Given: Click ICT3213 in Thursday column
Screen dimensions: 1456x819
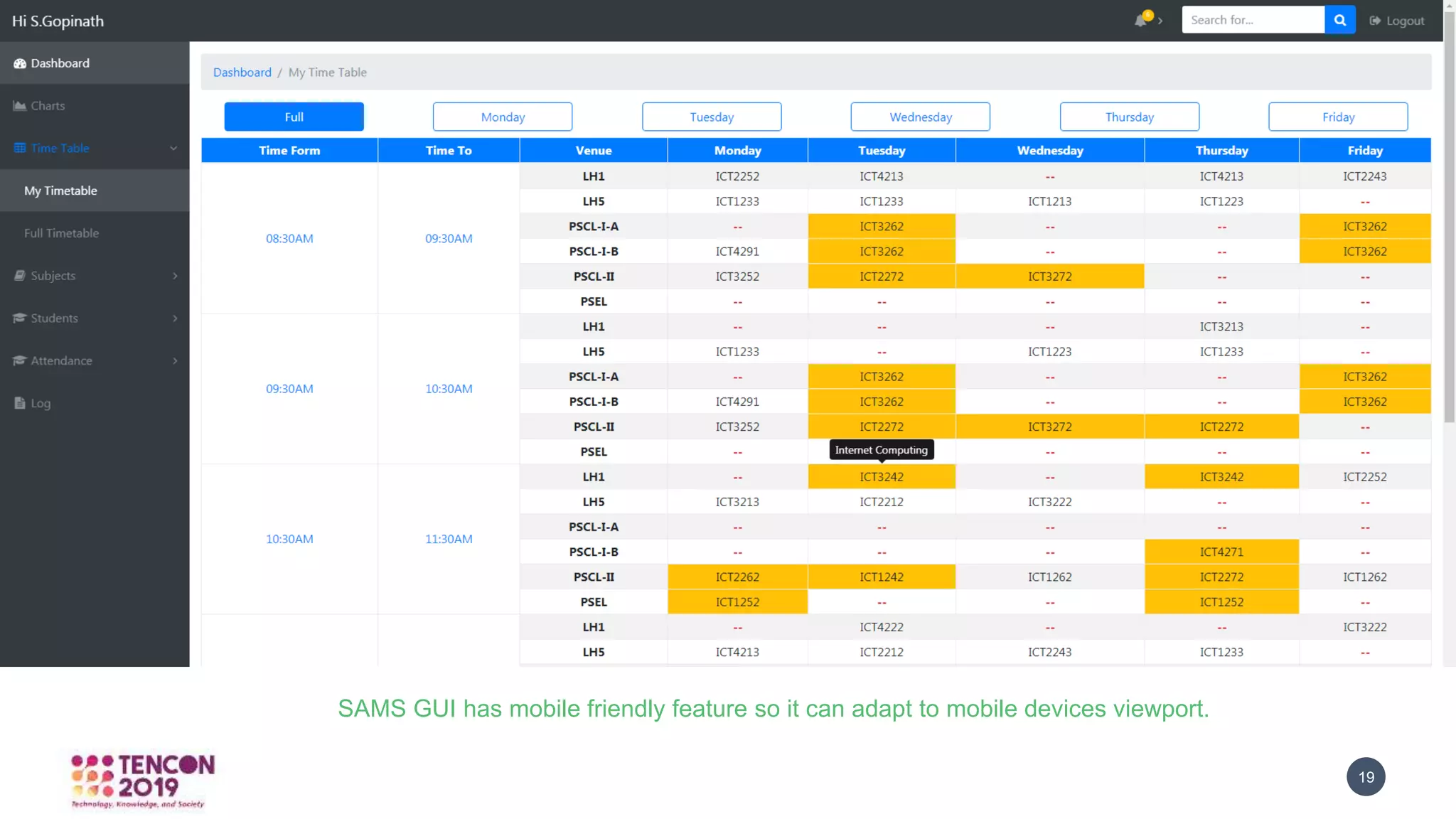Looking at the screenshot, I should click(1221, 326).
